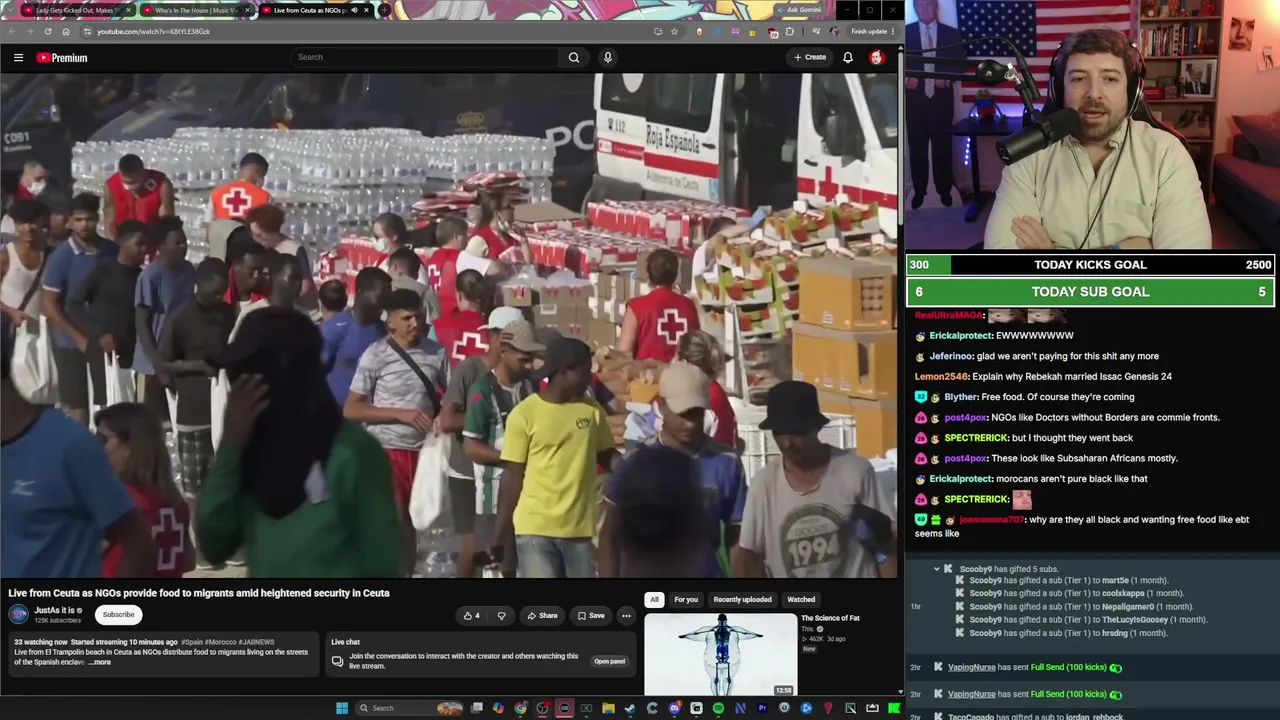Open a new browser tab

click(385, 10)
